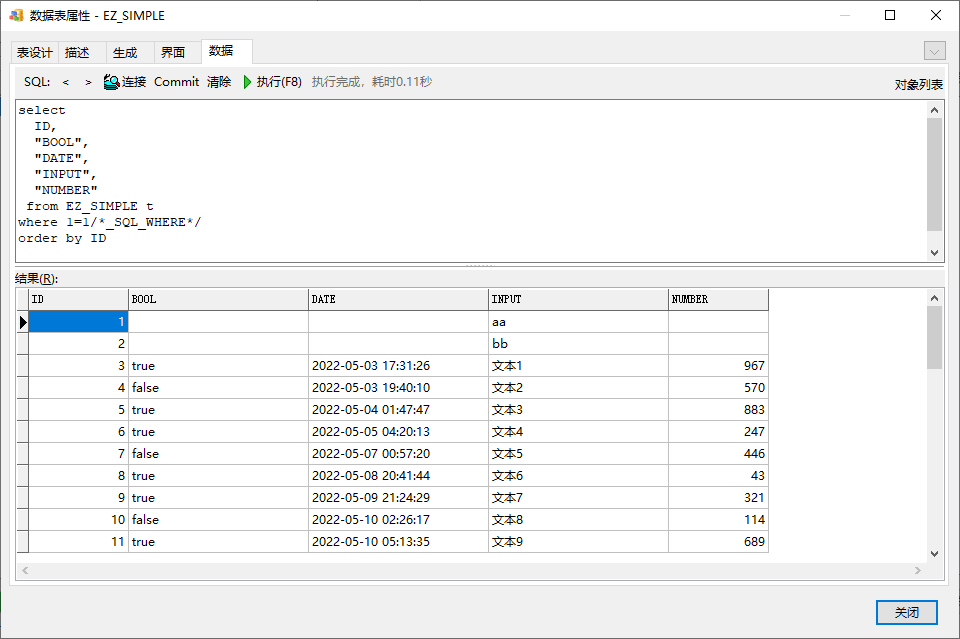
Task: Select cell '2022-05-03 19:40:10'
Action: [398, 388]
